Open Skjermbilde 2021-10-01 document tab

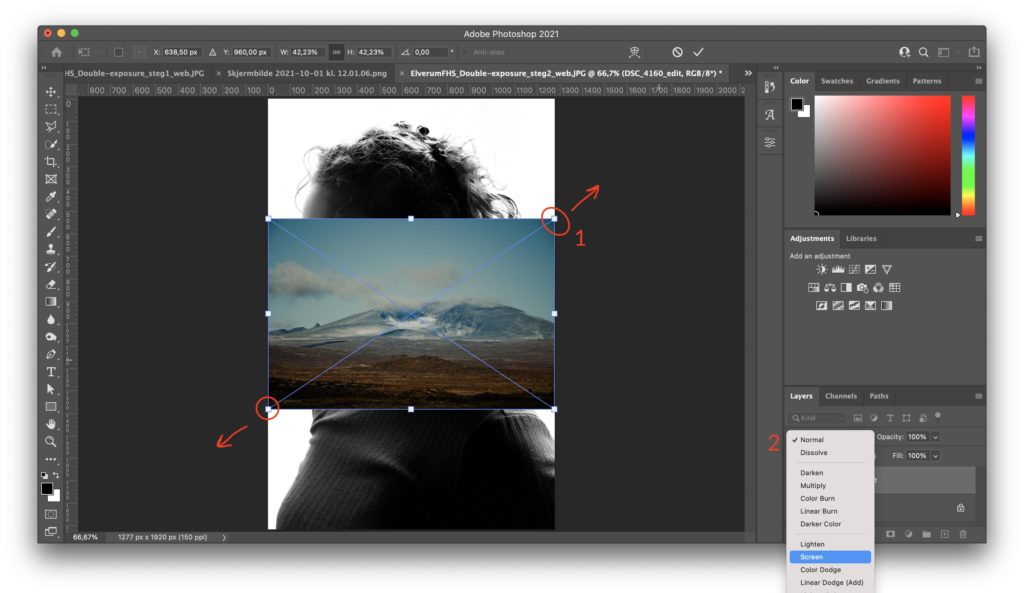point(306,73)
